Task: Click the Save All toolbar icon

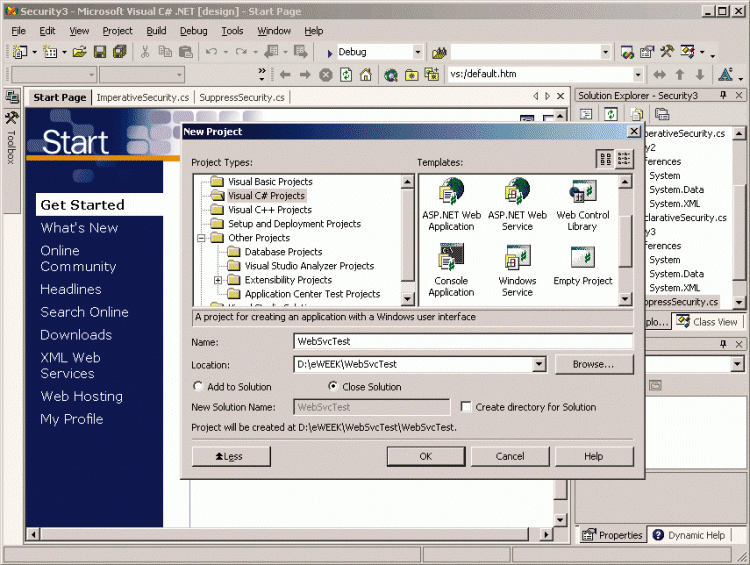Action: tap(119, 52)
